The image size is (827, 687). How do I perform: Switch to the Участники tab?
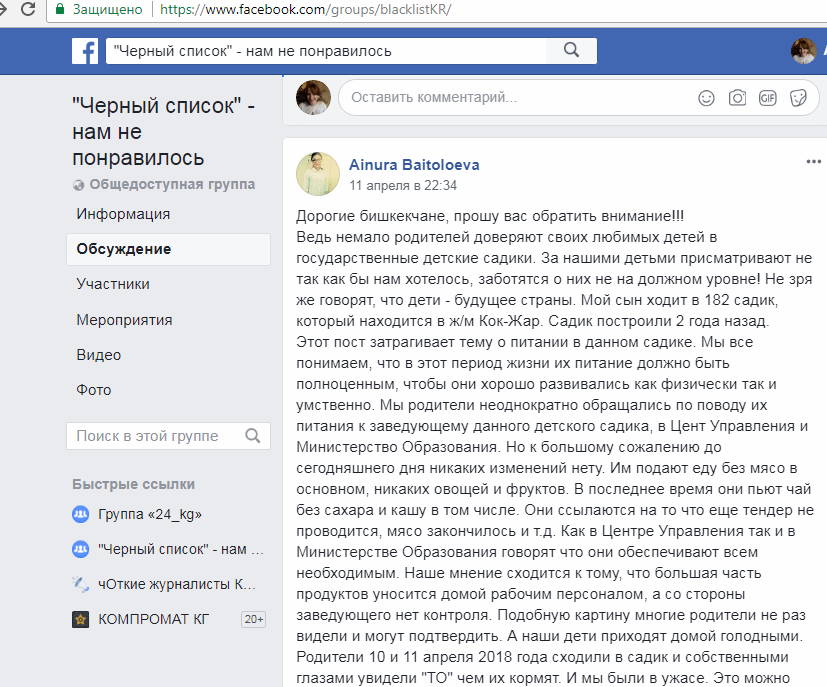(113, 284)
